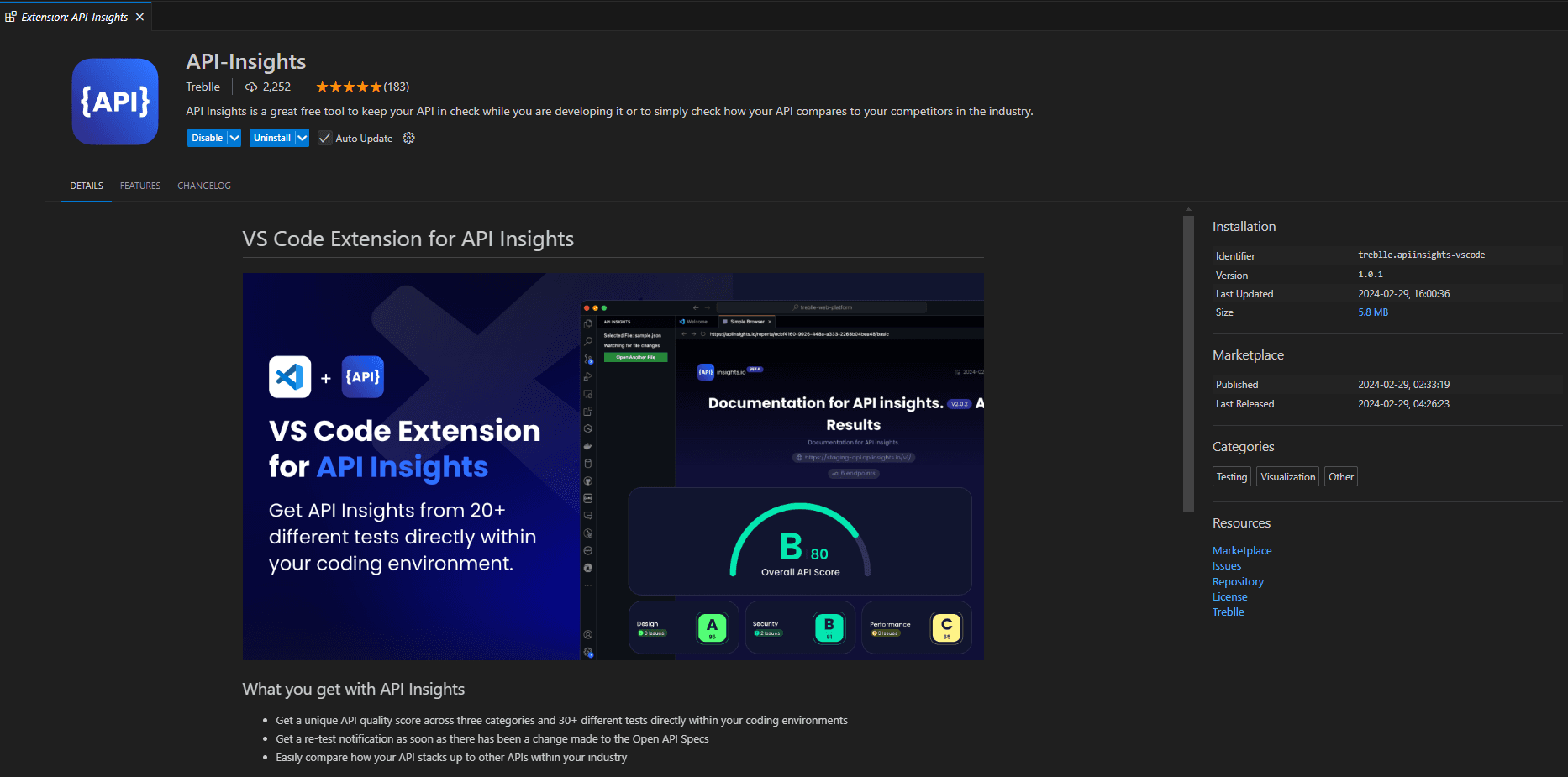This screenshot has height=777, width=1568.
Task: Click the vertical scrollbar of the details pane
Action: 1188,361
